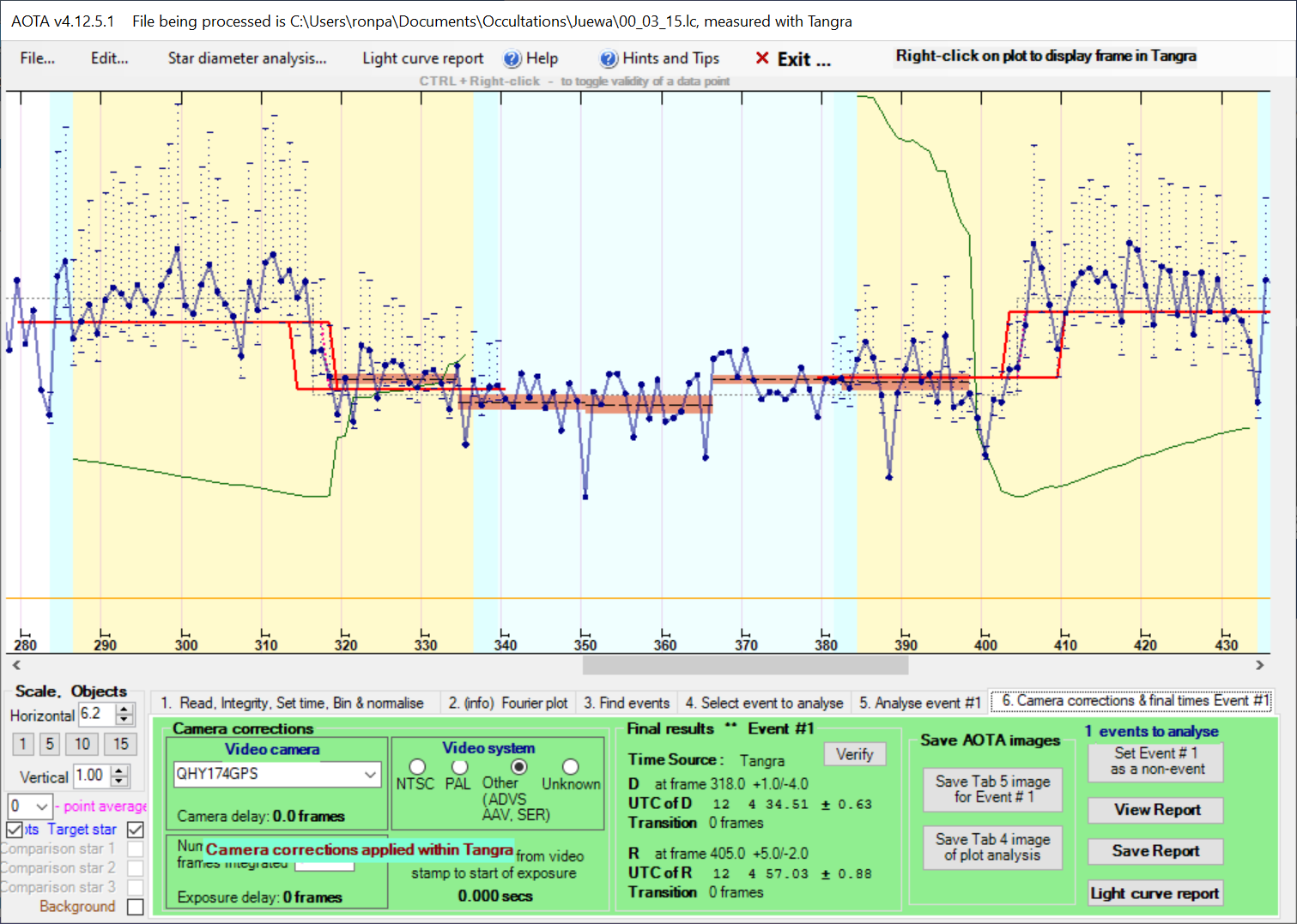Enable the Comparison star 3 checkbox
This screenshot has width=1297, height=924.
pyautogui.click(x=136, y=887)
